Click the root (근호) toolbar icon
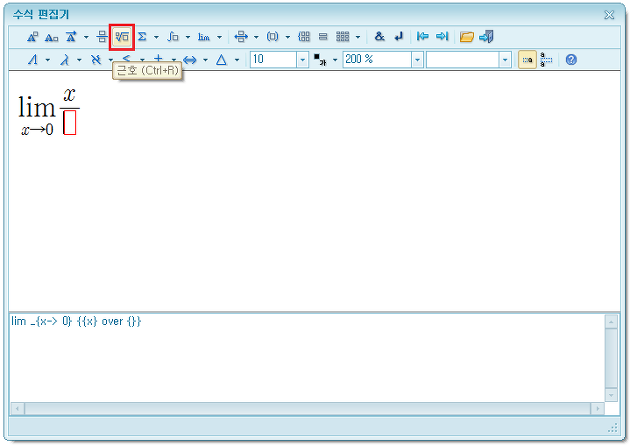This screenshot has height=445, width=630. point(122,37)
